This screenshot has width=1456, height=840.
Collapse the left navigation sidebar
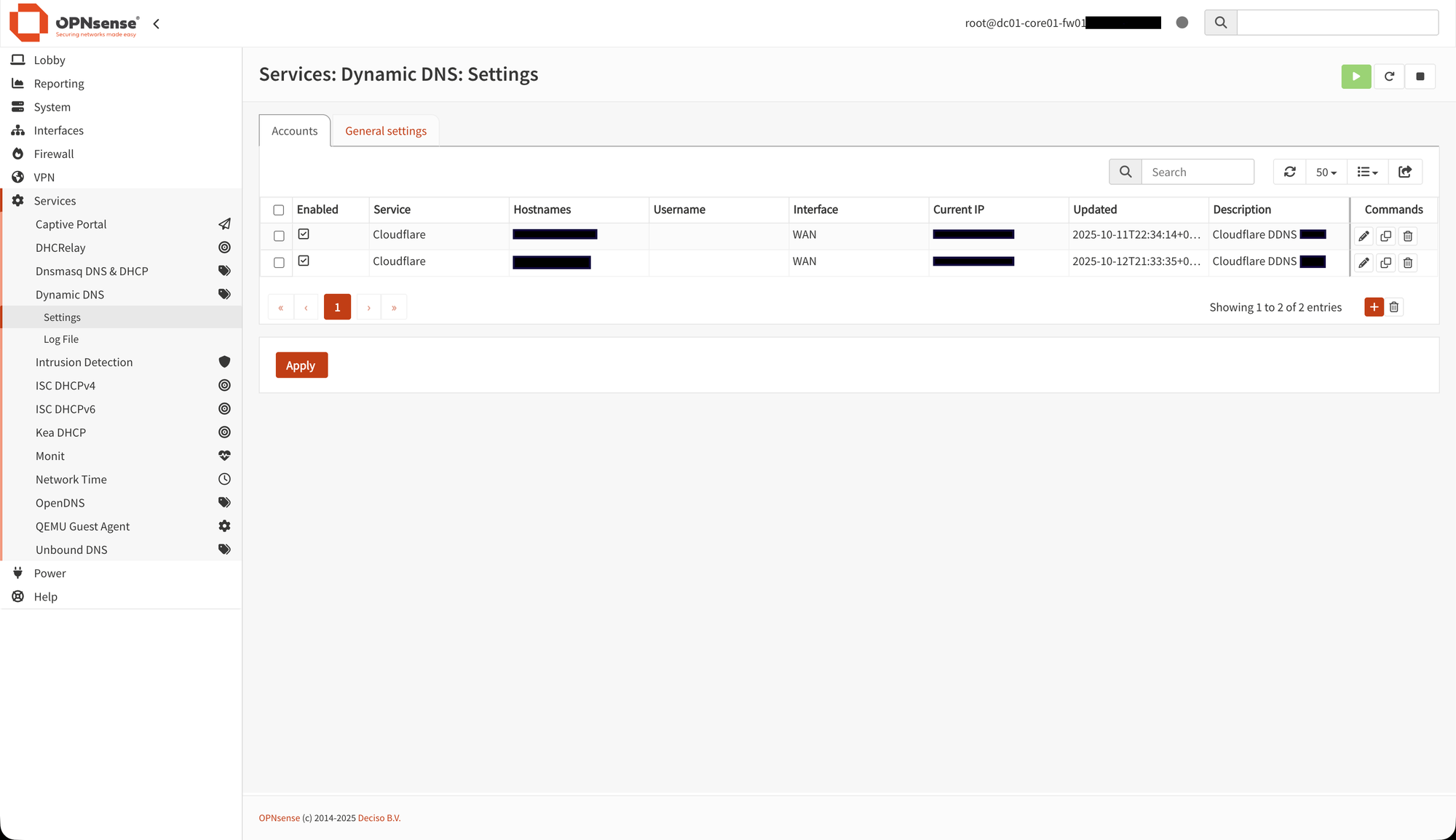(156, 23)
